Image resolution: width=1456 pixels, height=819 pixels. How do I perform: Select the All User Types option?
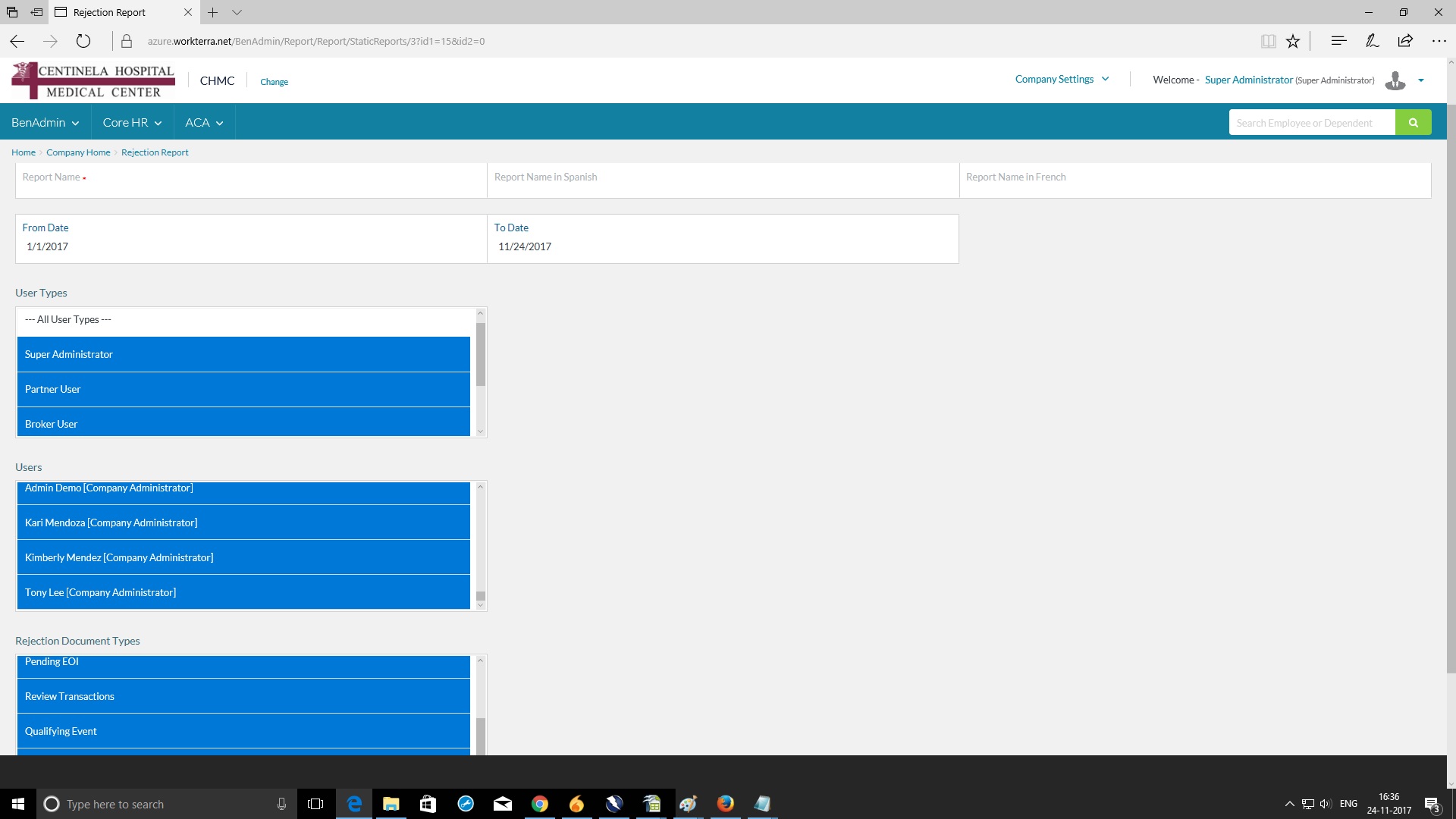coord(243,319)
